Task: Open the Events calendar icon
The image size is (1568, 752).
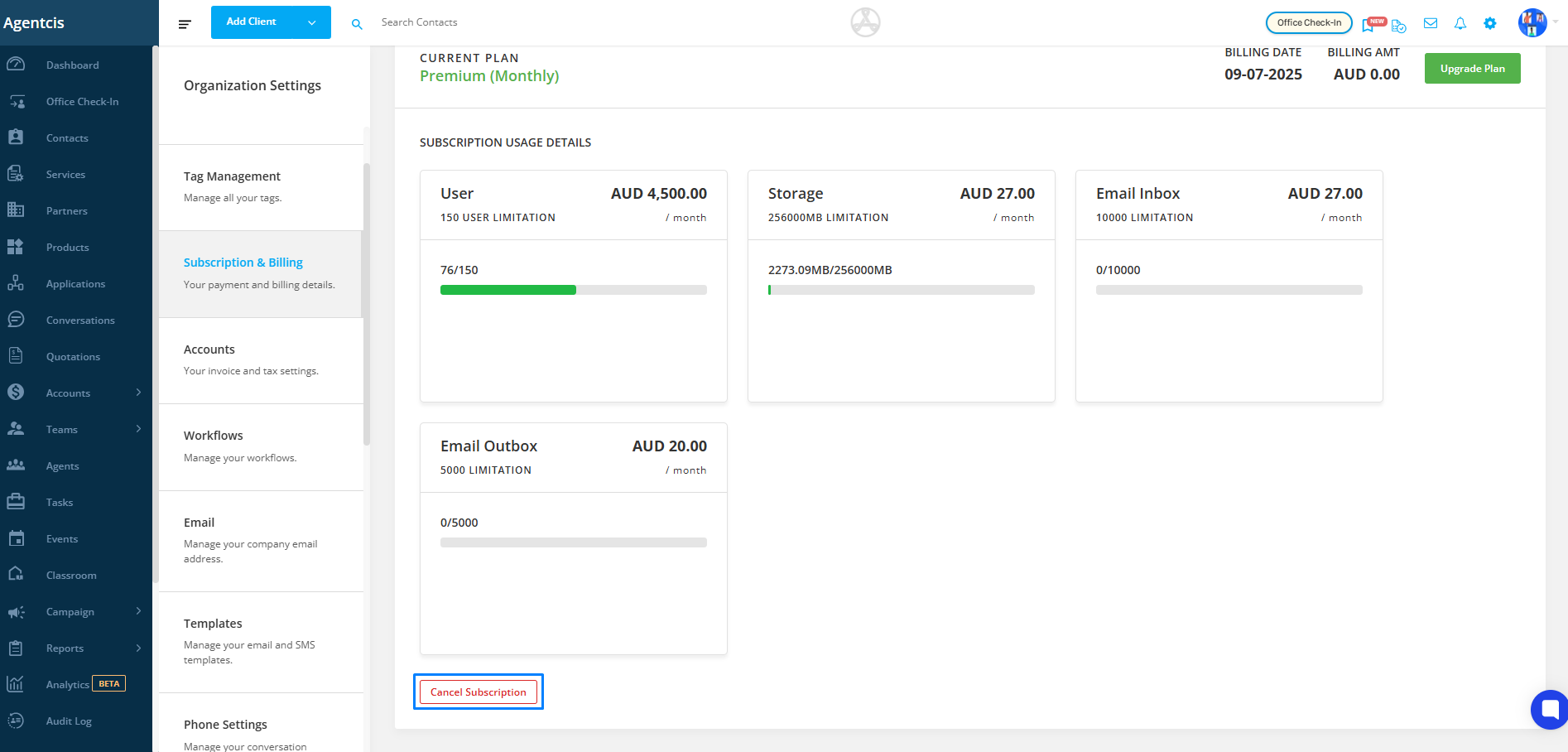Action: point(16,538)
